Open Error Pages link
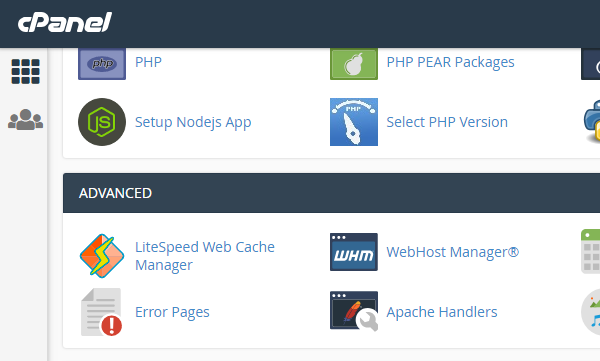The height and width of the screenshot is (361, 600). (x=172, y=312)
